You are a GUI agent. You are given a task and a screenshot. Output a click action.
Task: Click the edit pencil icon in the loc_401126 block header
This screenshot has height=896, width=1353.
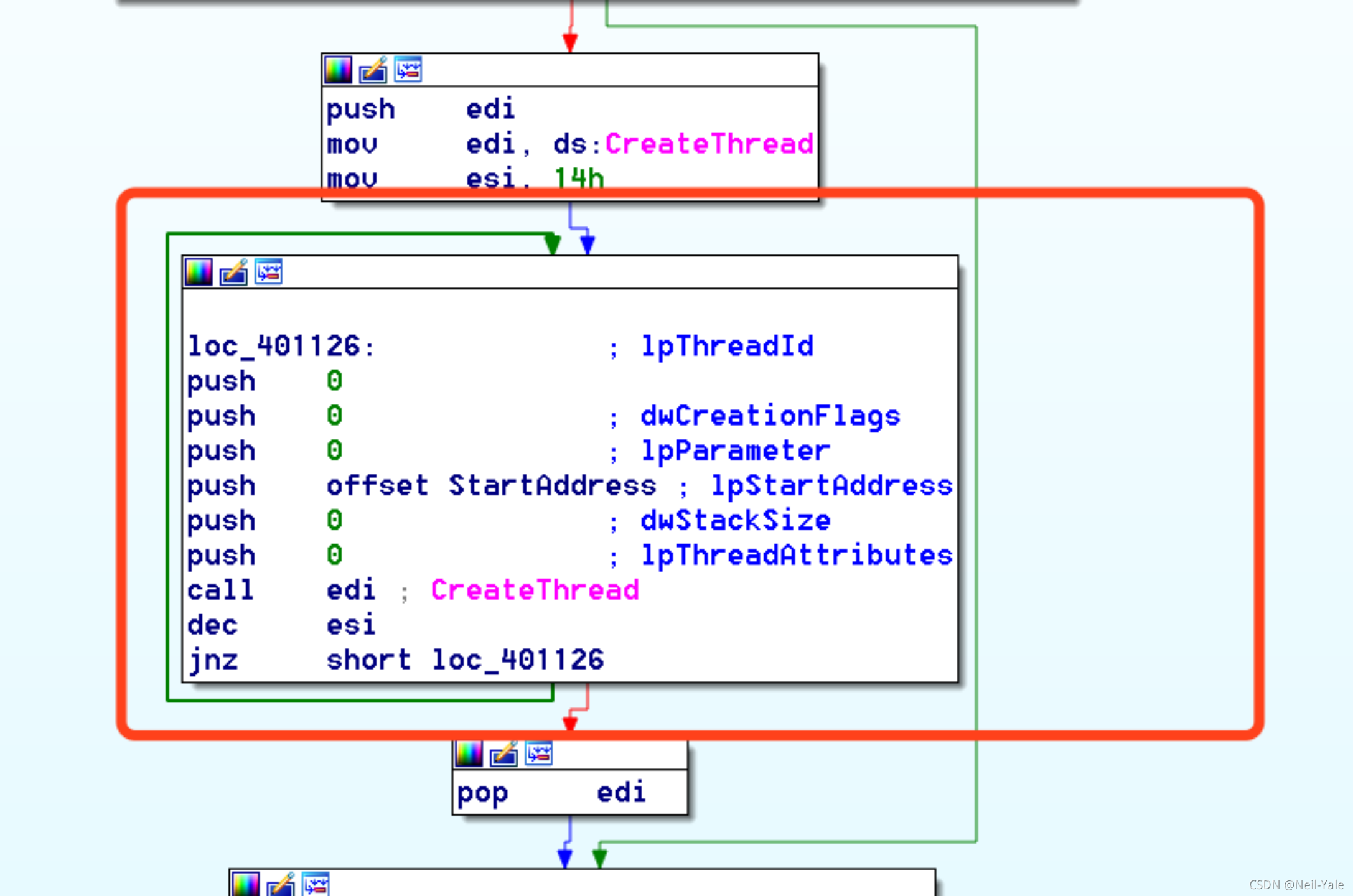point(233,272)
